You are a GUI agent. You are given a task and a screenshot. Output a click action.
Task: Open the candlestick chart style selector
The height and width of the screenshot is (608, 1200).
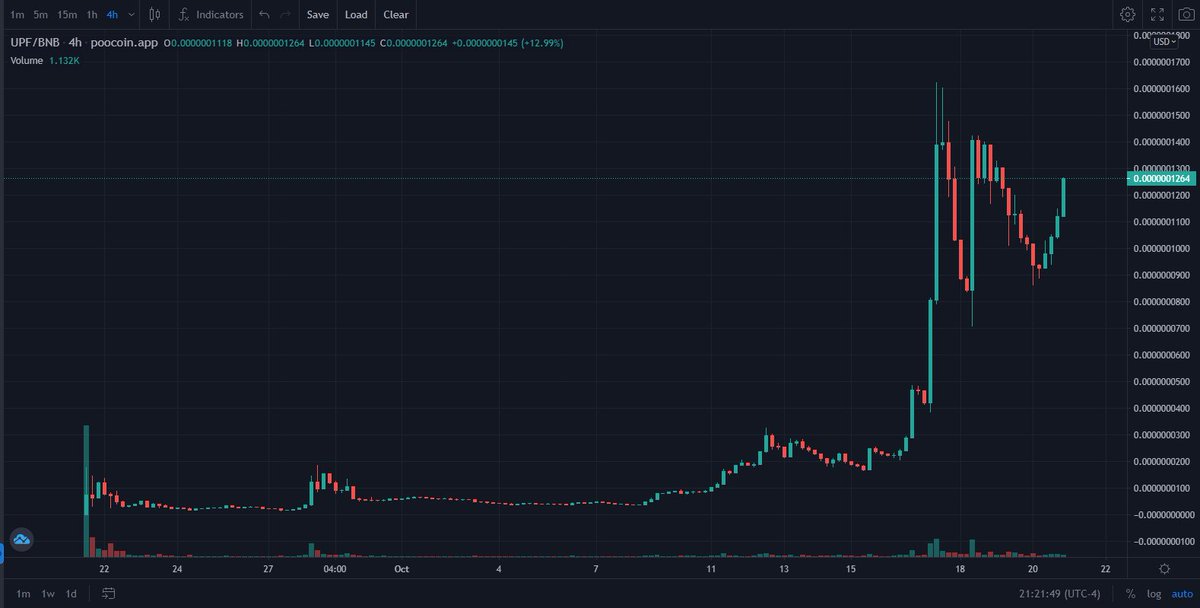click(x=154, y=15)
